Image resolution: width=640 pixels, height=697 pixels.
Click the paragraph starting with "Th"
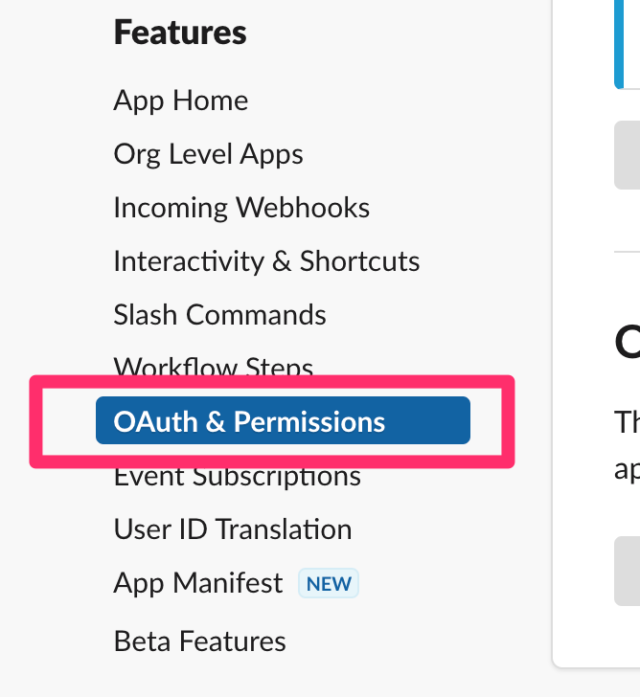click(627, 445)
